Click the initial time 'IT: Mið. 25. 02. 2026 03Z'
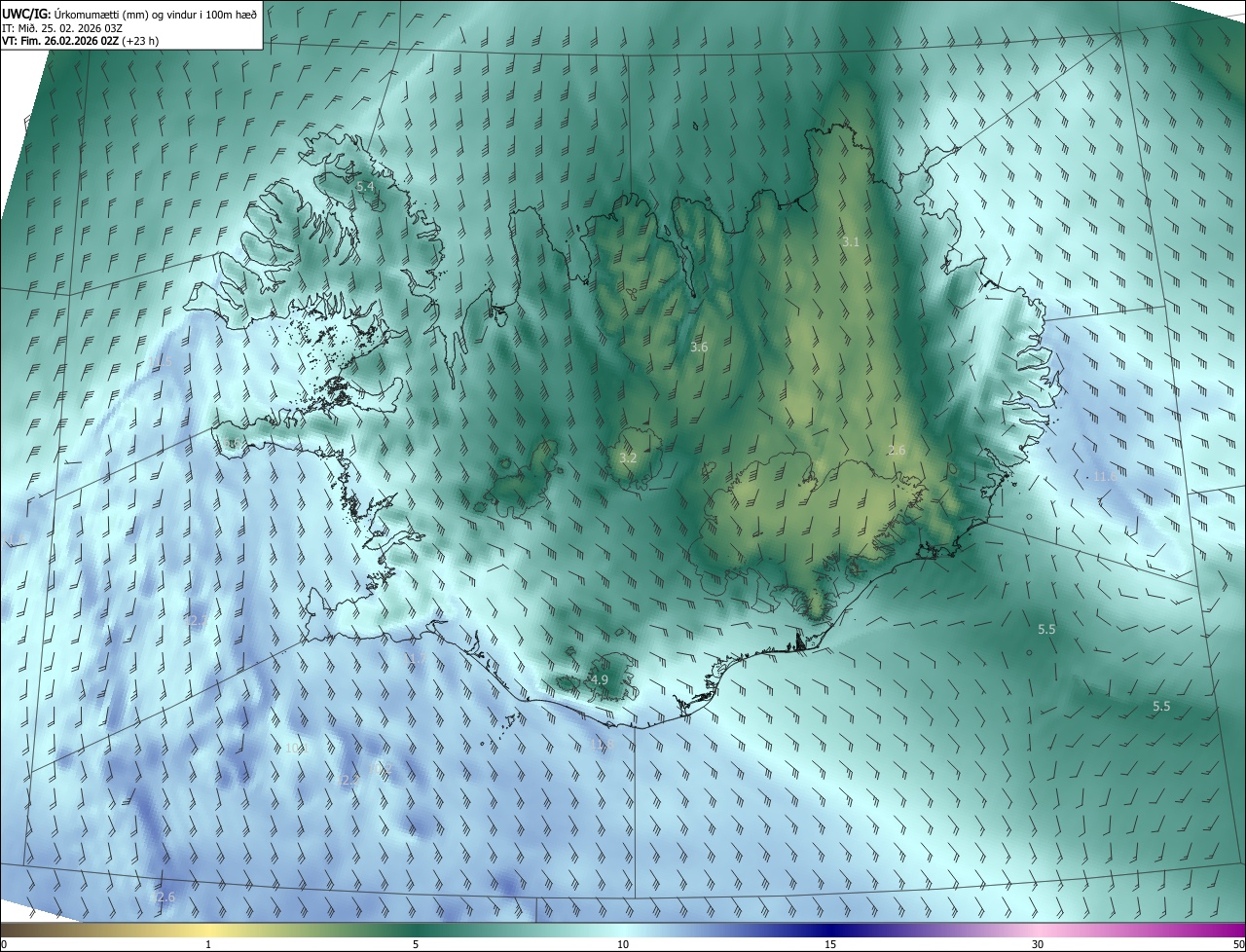1246x952 pixels. tap(61, 27)
